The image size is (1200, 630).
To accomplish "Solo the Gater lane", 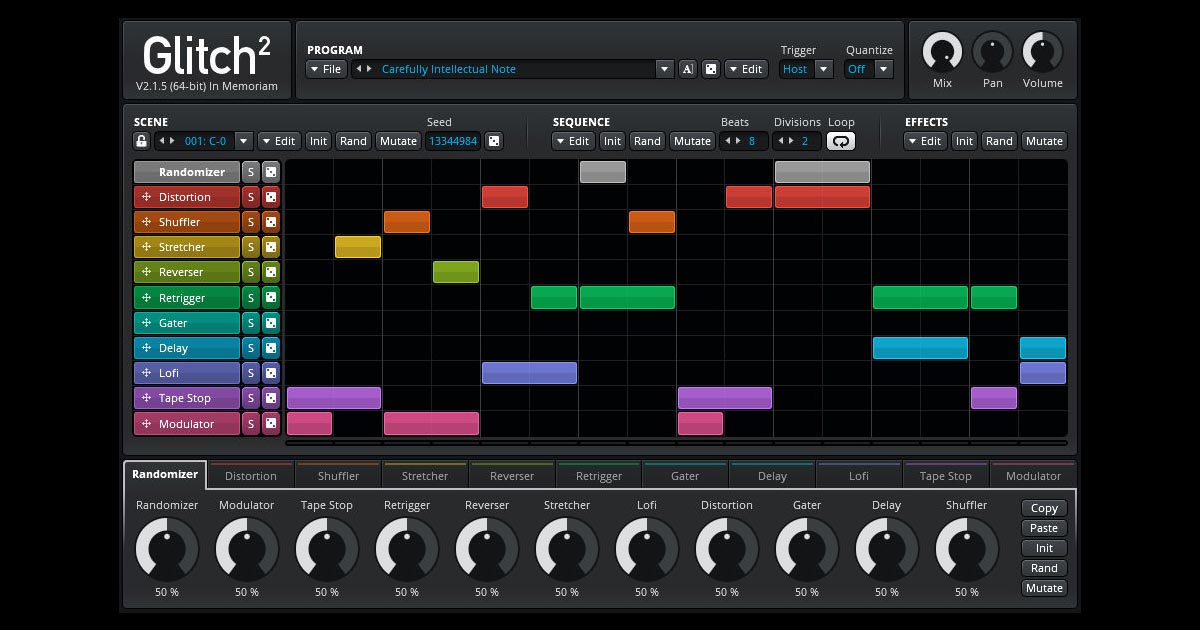I will (x=251, y=323).
